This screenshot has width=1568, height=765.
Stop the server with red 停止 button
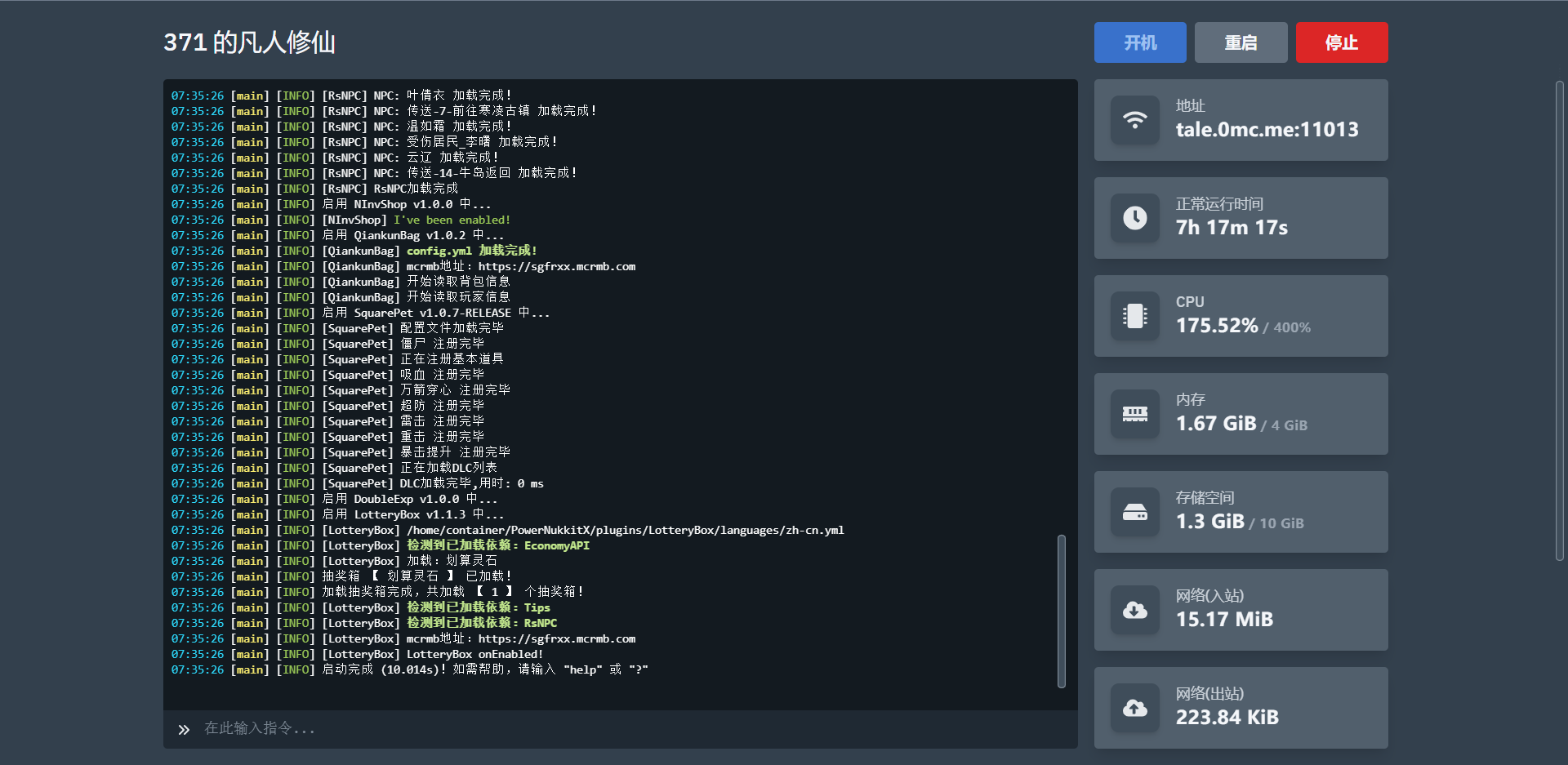click(1342, 42)
